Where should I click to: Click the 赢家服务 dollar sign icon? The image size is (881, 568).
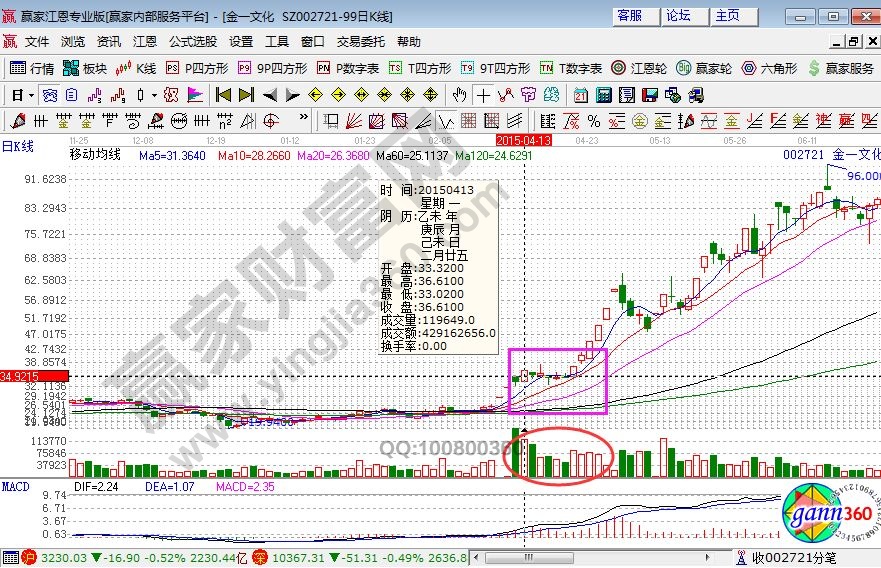click(x=814, y=68)
